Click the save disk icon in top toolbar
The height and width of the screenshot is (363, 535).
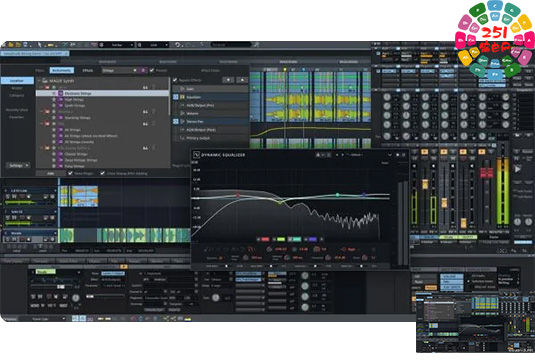[25, 45]
